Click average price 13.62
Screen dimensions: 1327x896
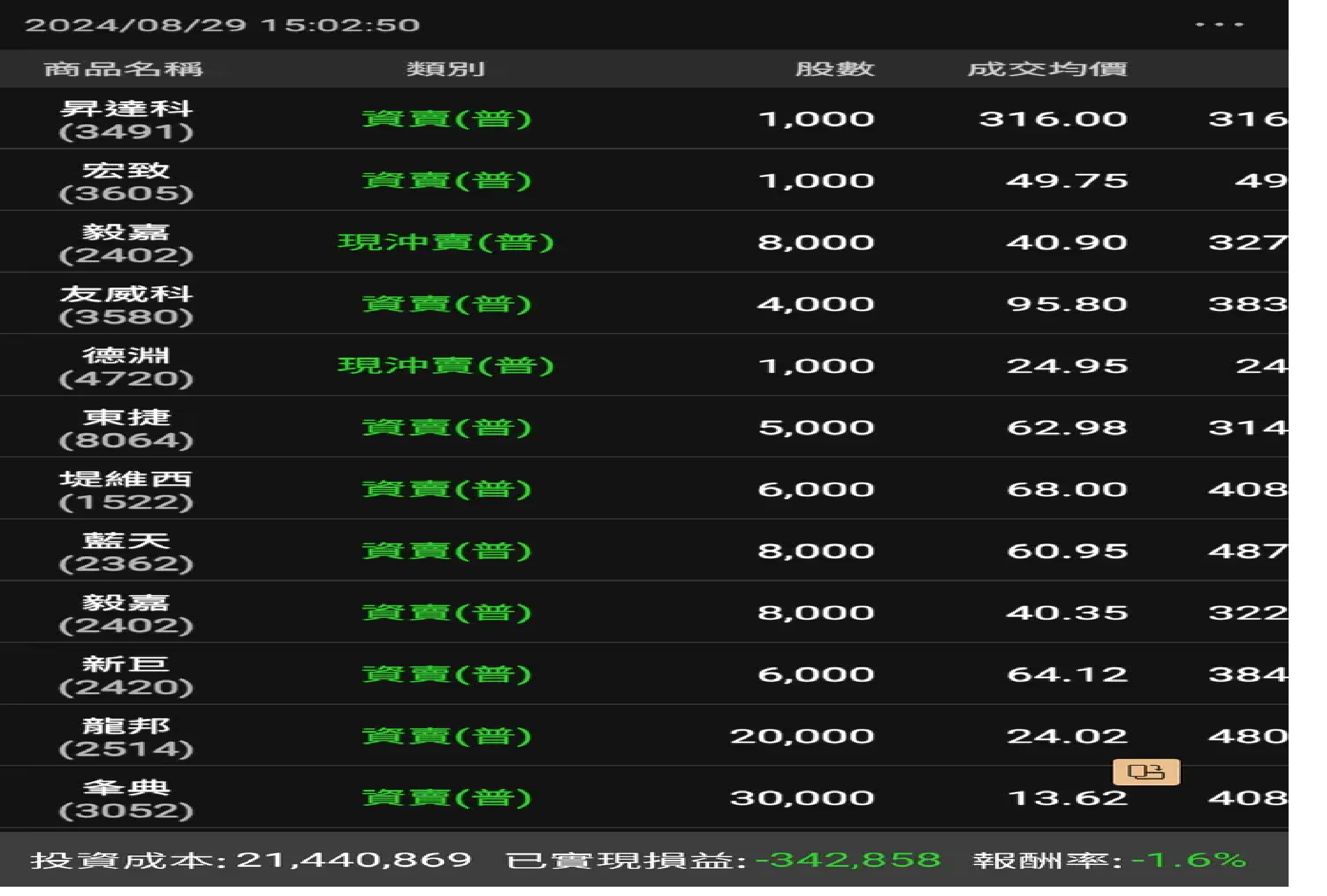tap(1066, 798)
